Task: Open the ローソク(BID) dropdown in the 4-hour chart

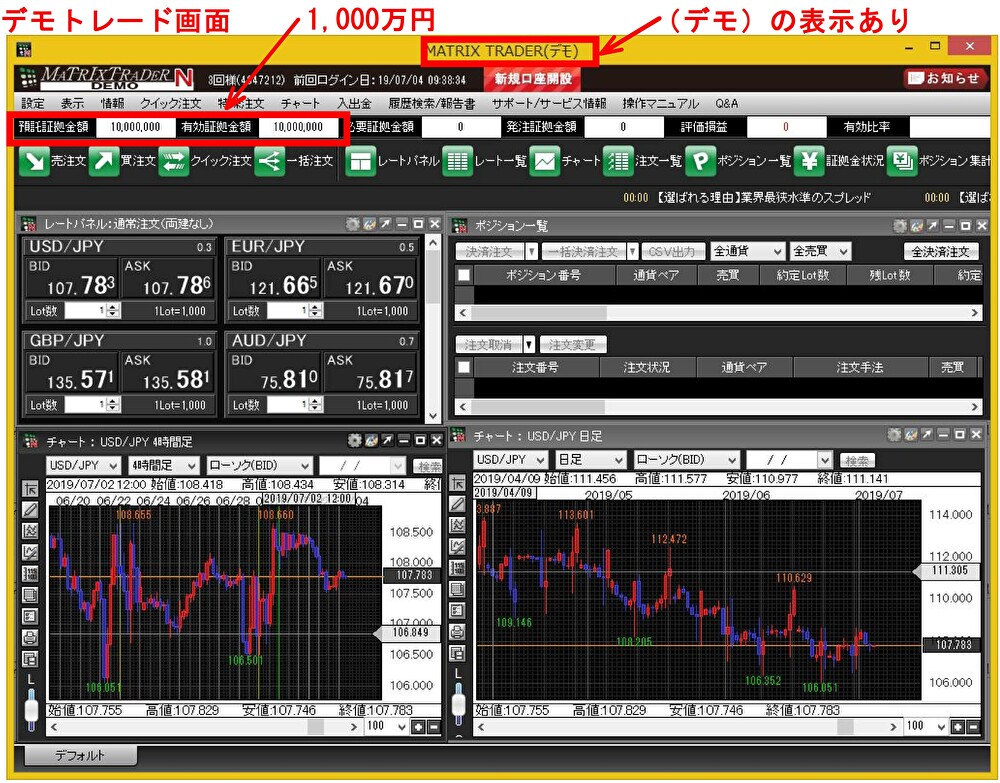Action: coord(259,465)
